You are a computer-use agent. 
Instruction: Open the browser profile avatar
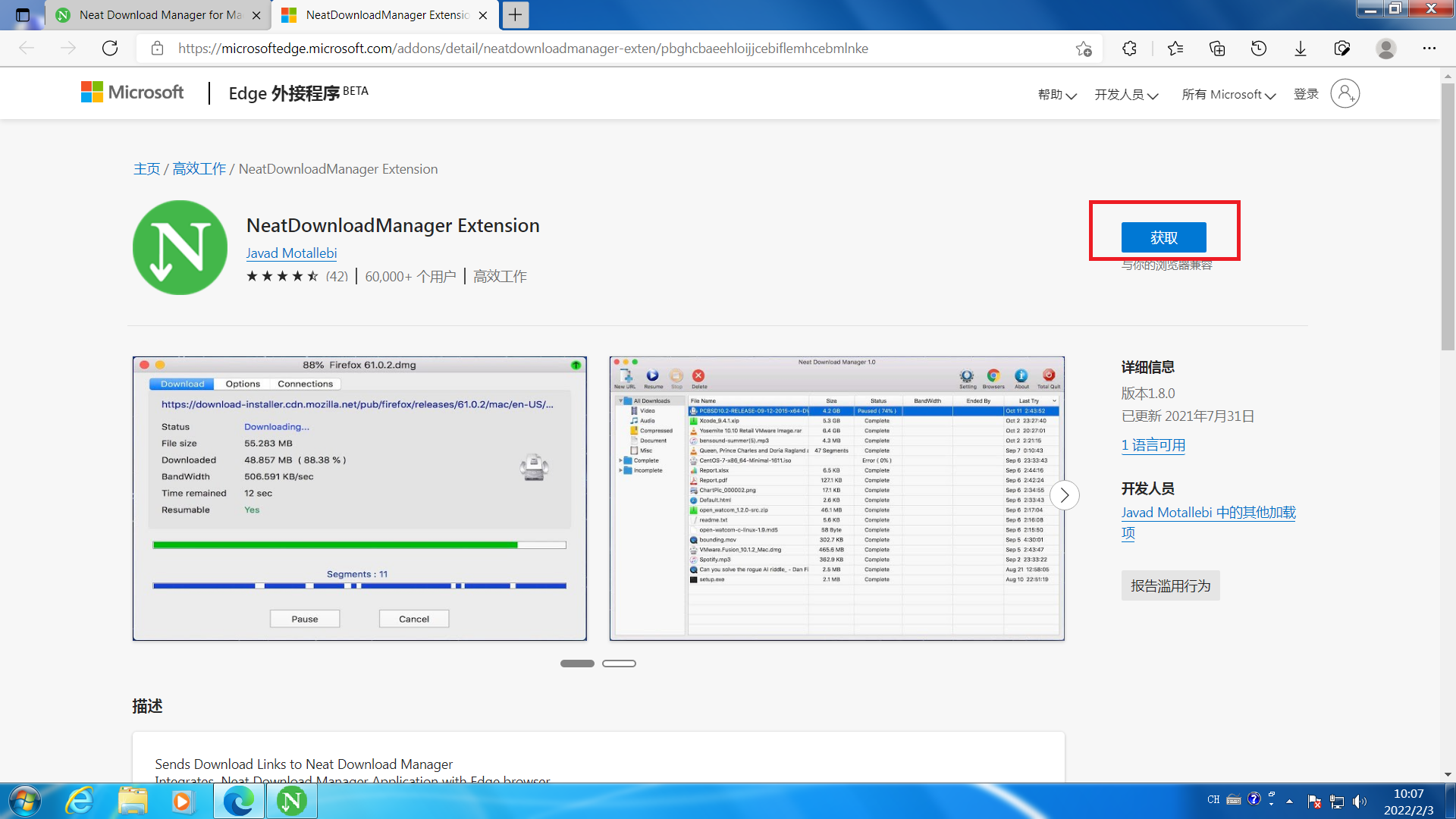1386,49
